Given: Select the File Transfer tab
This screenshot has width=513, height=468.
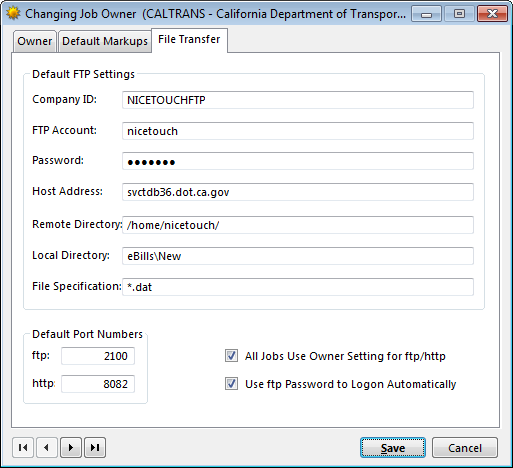Looking at the screenshot, I should click(x=189, y=40).
